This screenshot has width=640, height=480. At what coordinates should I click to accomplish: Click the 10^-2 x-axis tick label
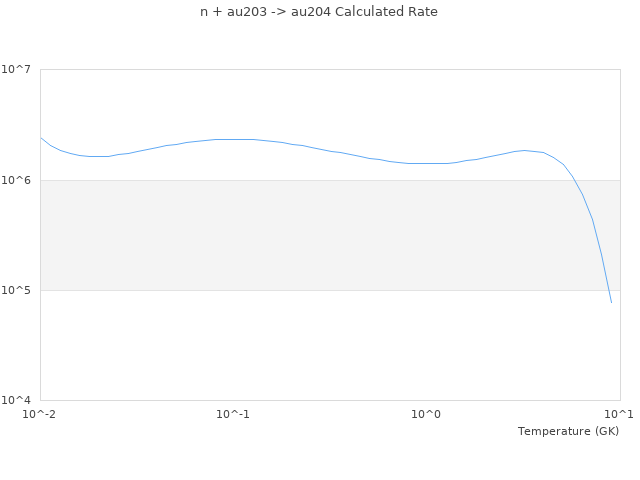tap(40, 414)
